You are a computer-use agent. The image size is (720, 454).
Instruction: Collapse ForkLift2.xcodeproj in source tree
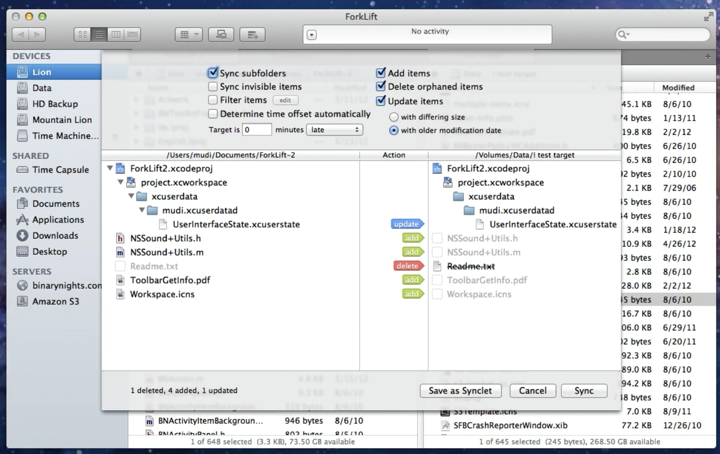(110, 168)
